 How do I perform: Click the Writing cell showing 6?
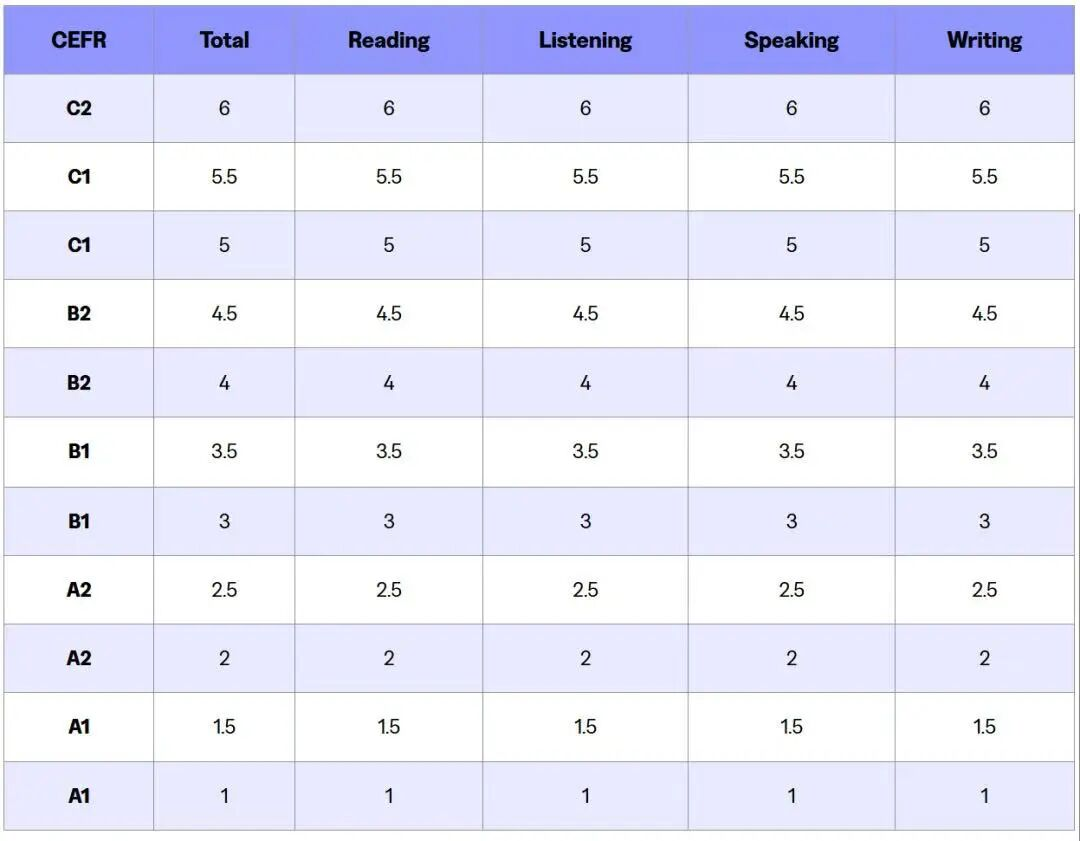pos(984,108)
